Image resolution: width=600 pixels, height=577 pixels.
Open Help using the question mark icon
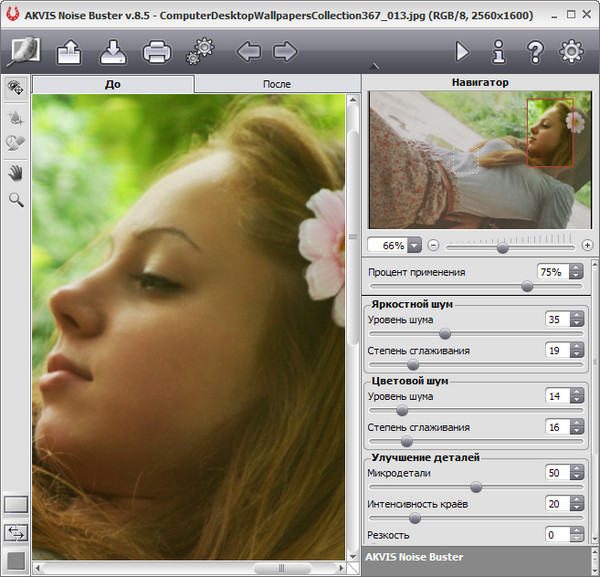coord(535,51)
